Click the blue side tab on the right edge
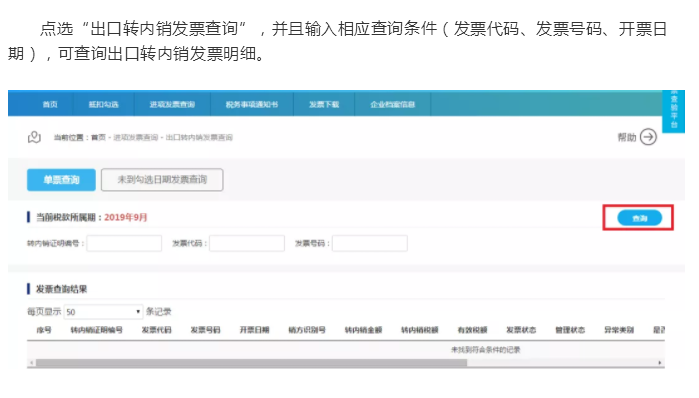 click(x=674, y=111)
